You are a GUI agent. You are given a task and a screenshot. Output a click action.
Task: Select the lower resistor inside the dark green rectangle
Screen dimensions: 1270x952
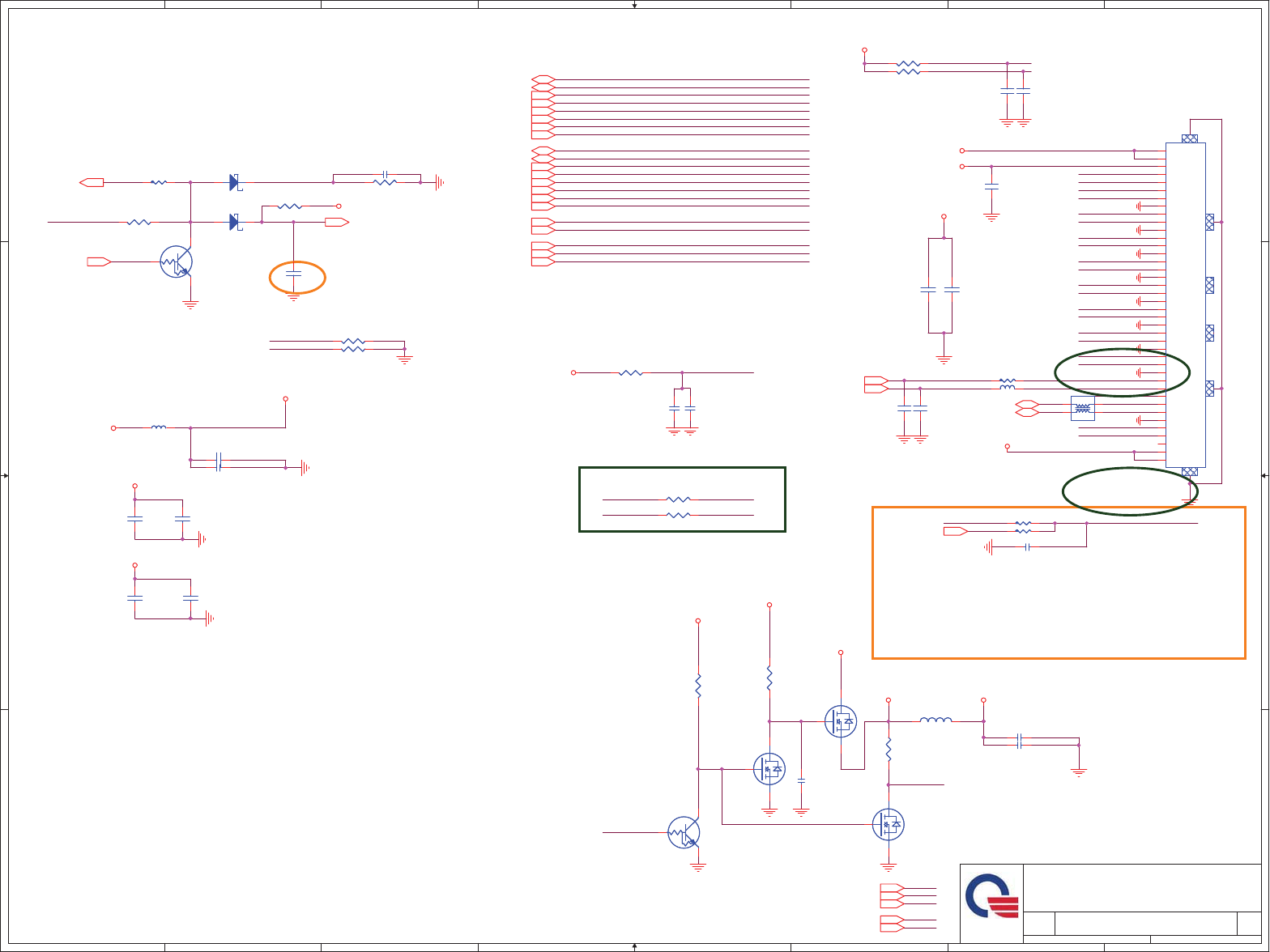[678, 515]
